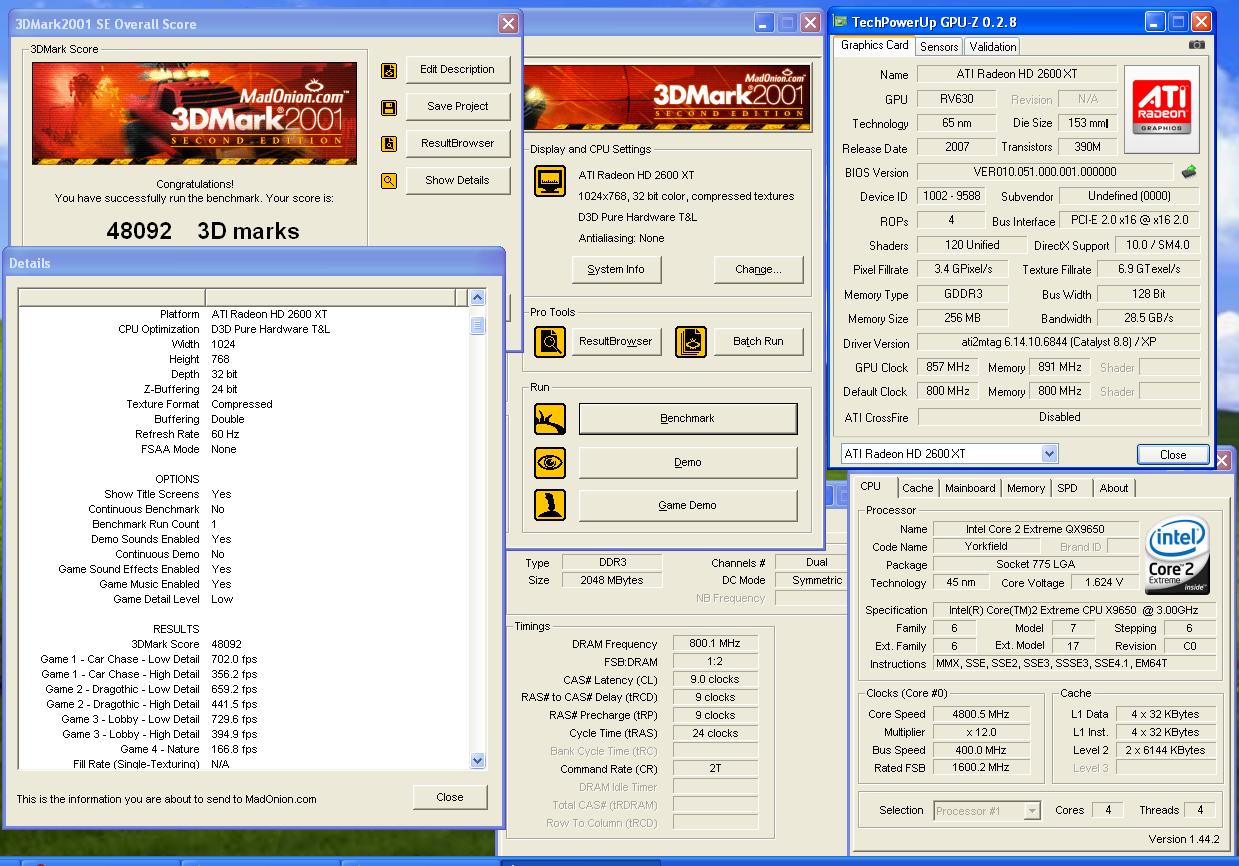Switch to the Sensors tab in GPU-Z
This screenshot has width=1239, height=866.
[939, 47]
